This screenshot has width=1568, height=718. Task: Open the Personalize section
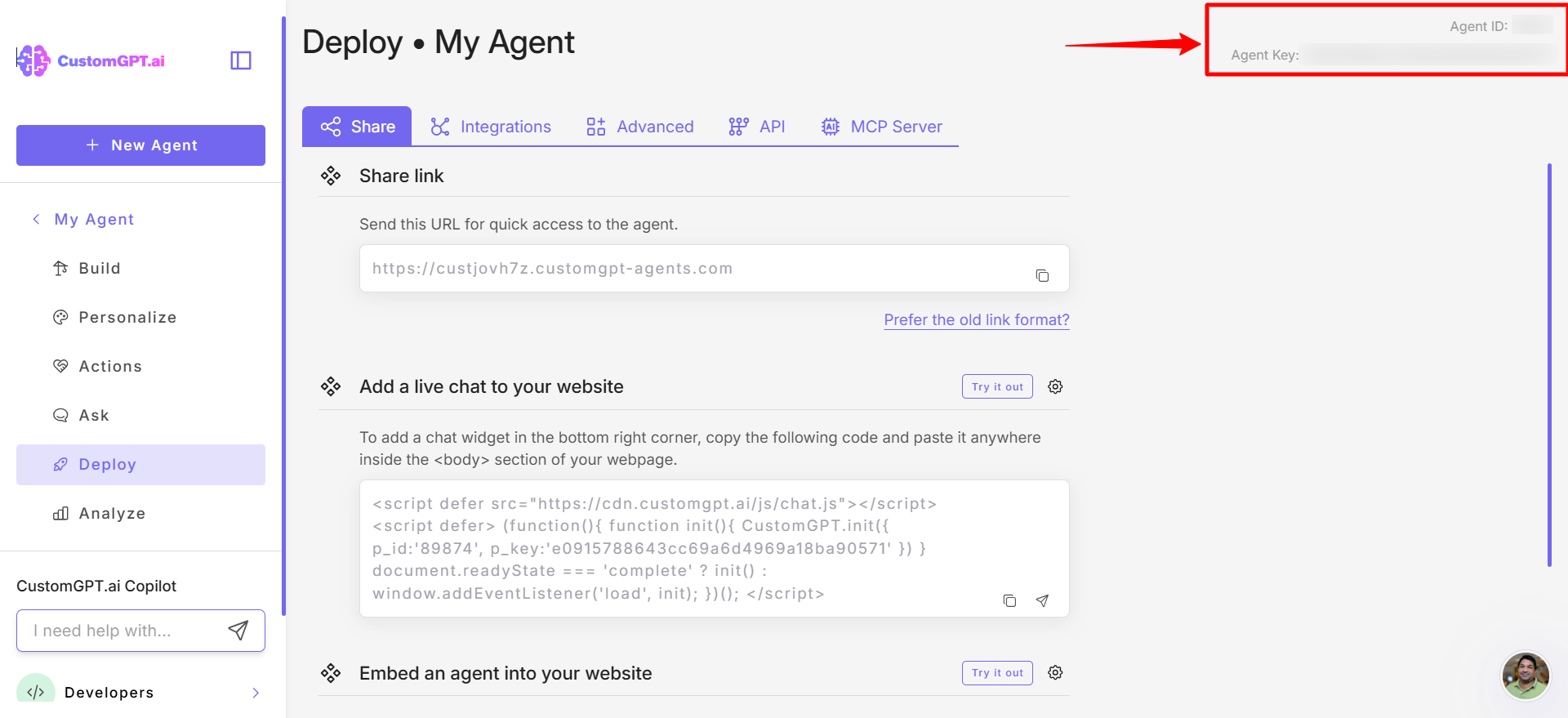pyautogui.click(x=140, y=317)
